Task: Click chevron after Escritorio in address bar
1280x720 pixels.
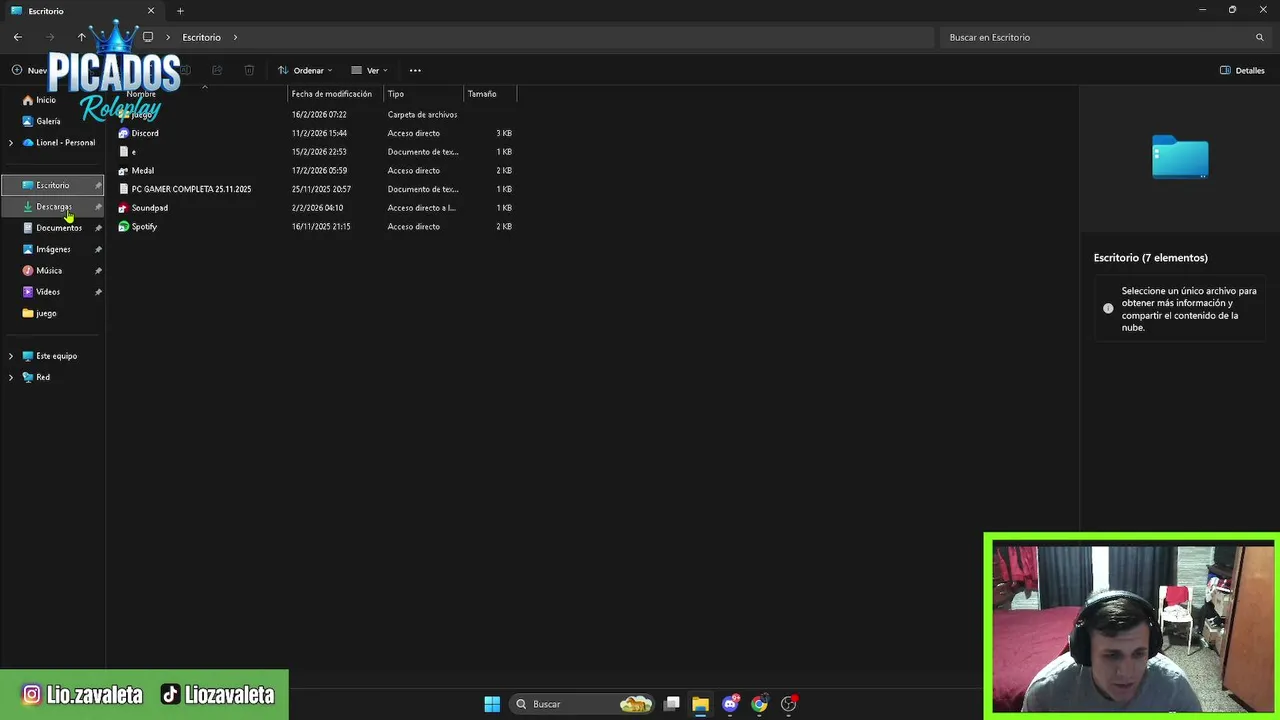Action: (236, 37)
